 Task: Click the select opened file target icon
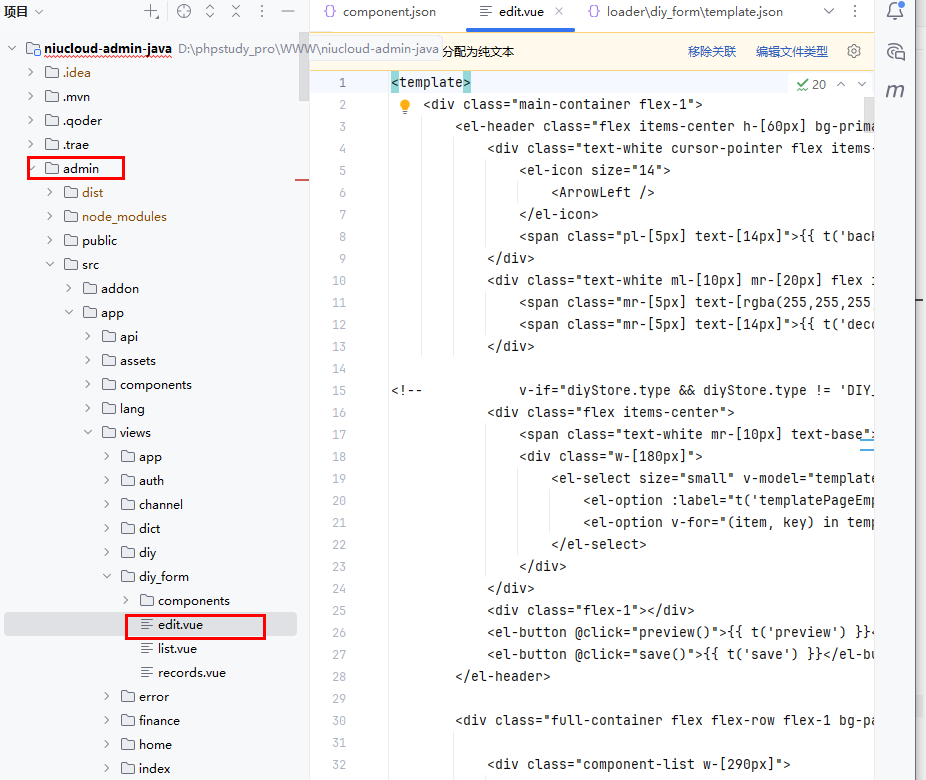coord(183,12)
